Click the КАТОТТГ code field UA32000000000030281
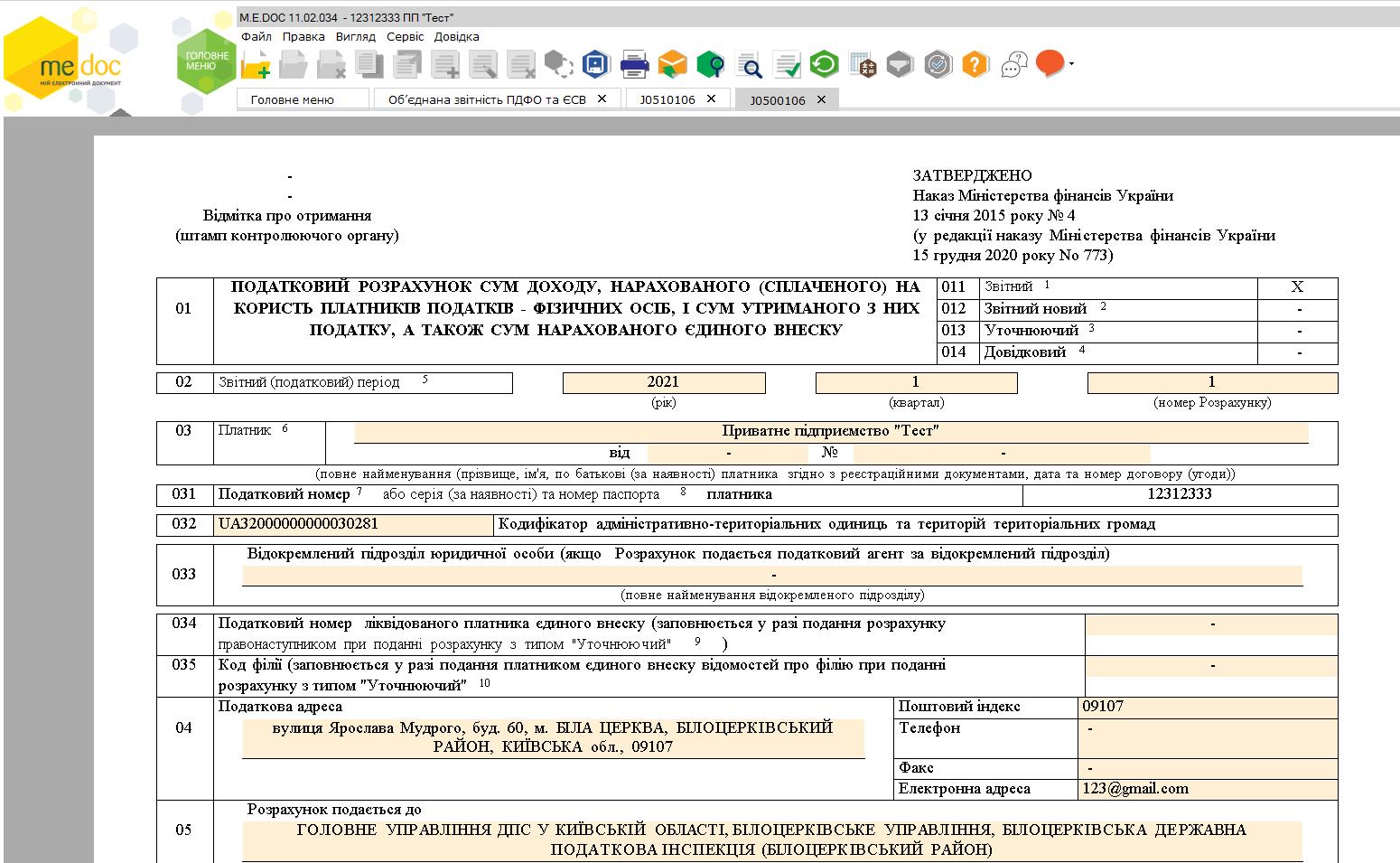The height and width of the screenshot is (863, 1400). click(x=353, y=524)
